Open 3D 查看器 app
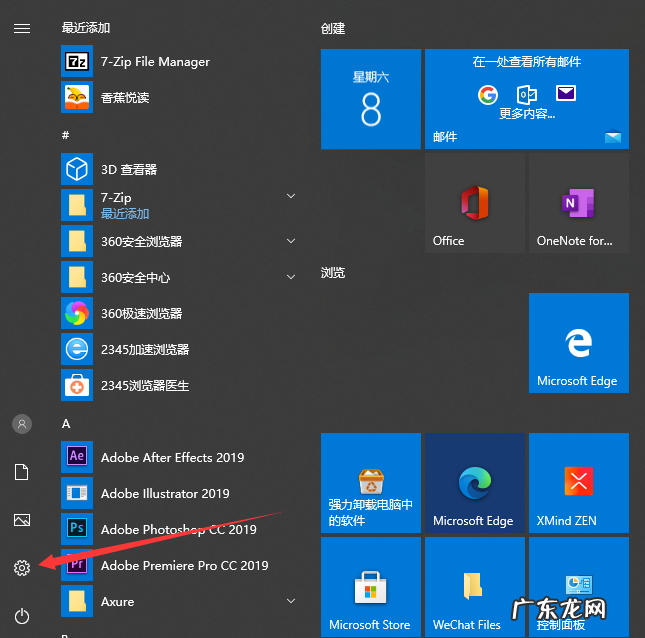Screen dimensions: 645x638 coord(179,169)
